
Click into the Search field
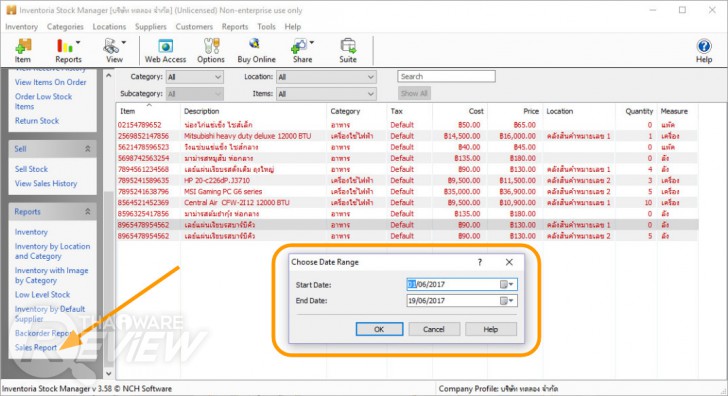[446, 77]
